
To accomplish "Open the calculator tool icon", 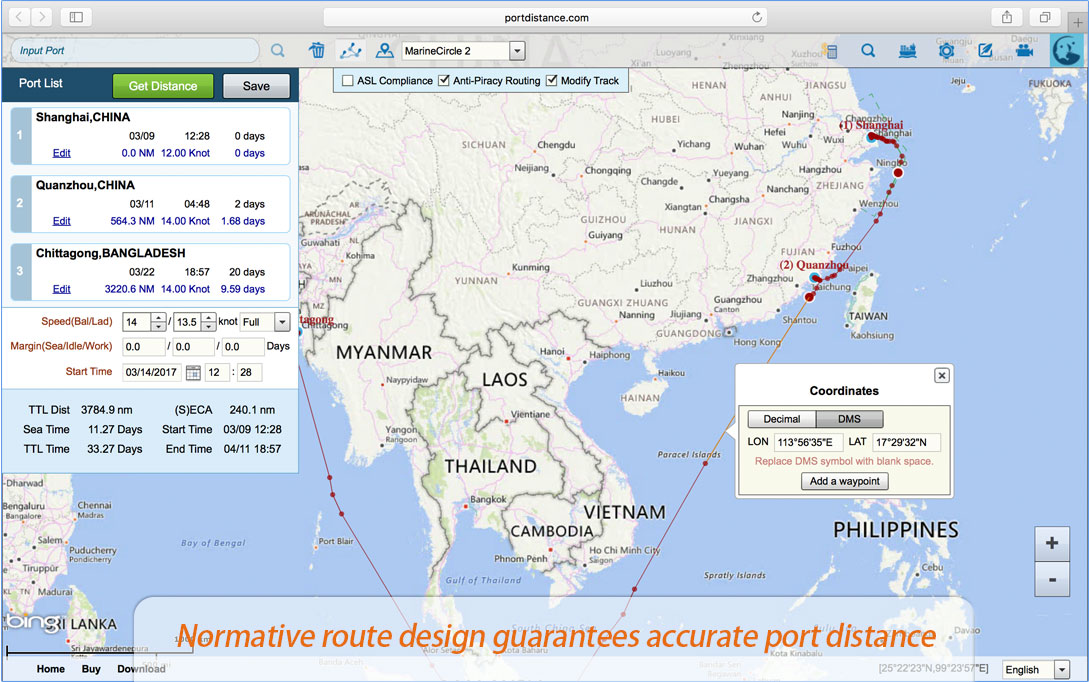I will (x=831, y=51).
